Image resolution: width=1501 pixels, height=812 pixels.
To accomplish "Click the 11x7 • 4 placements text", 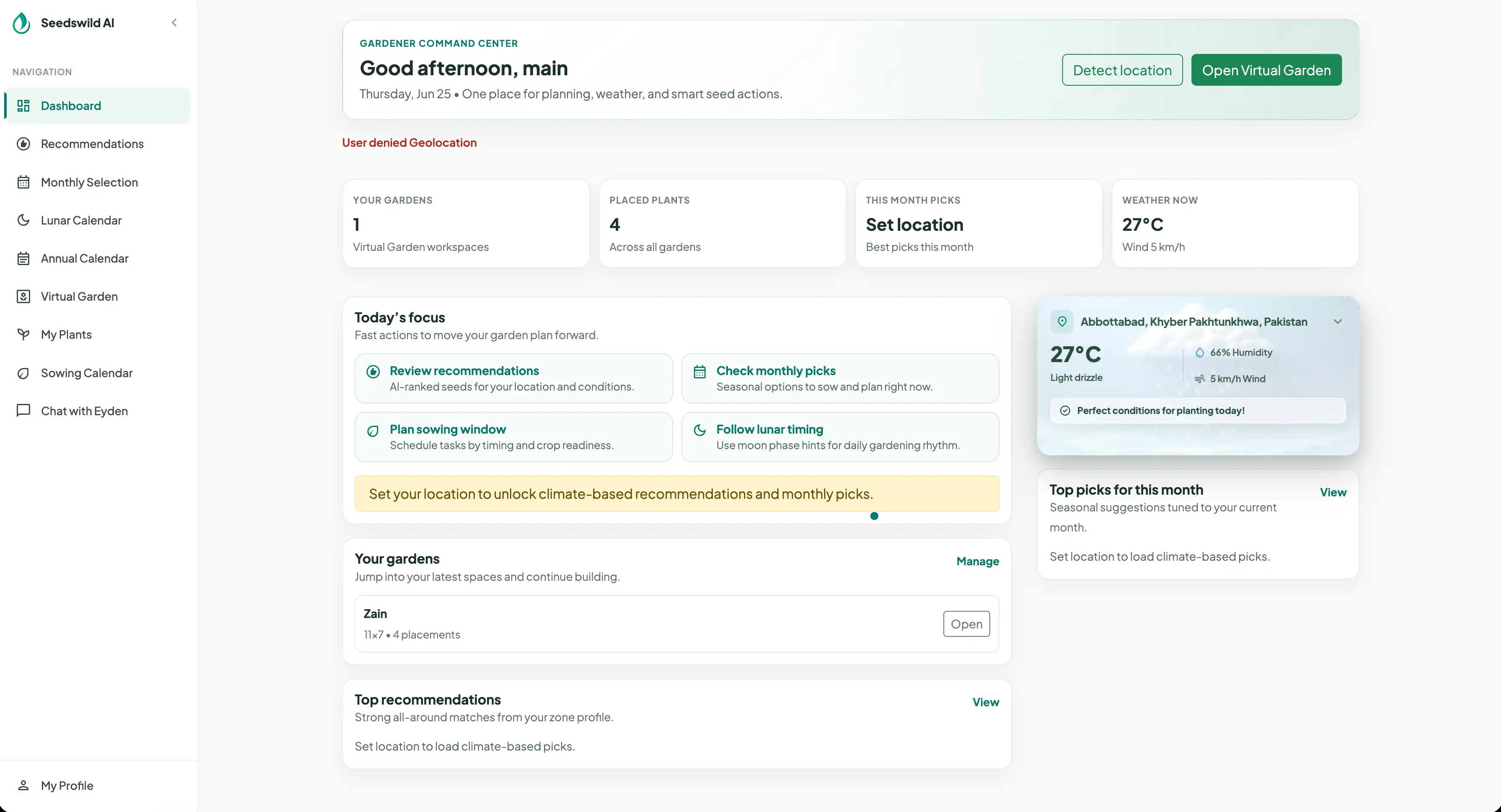I will (x=412, y=635).
